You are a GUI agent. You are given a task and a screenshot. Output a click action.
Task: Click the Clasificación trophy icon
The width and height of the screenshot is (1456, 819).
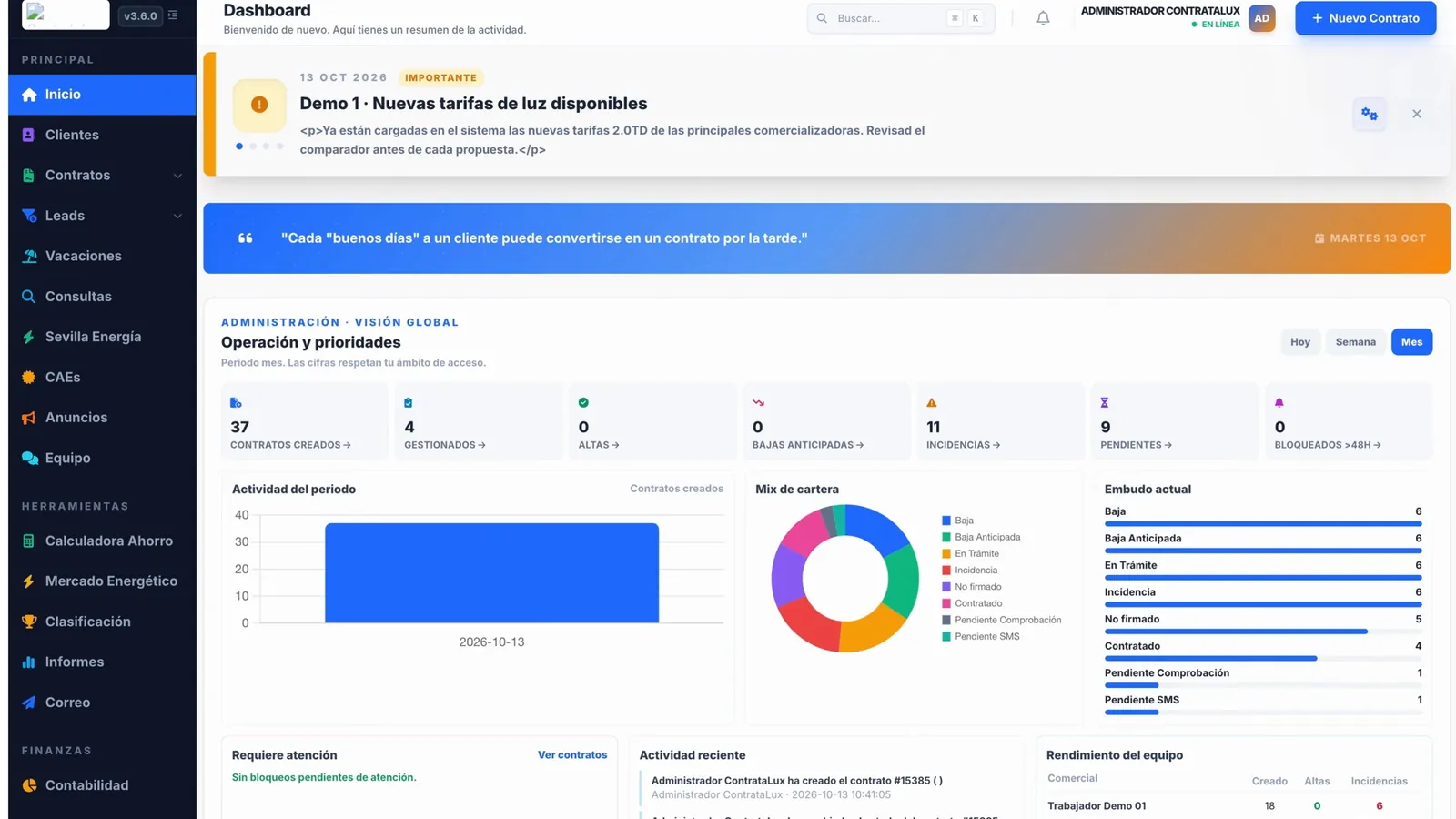coord(29,622)
